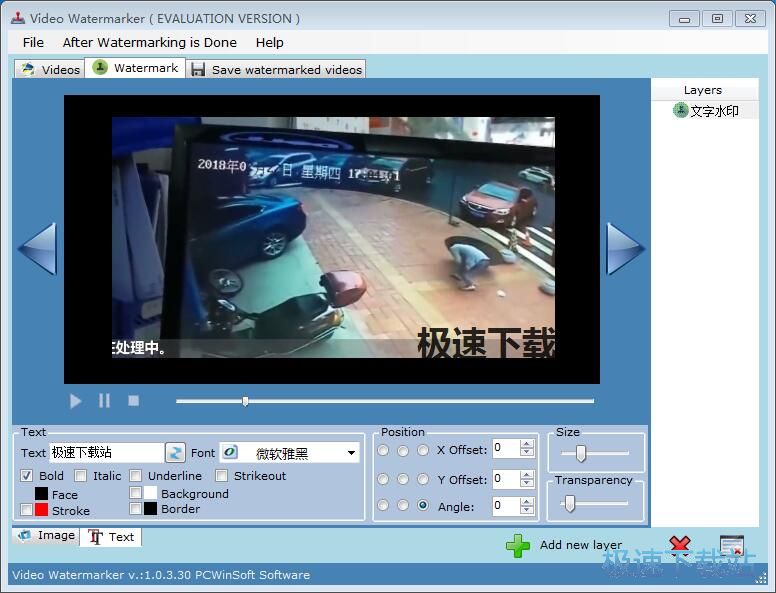Click the status bar version text
This screenshot has width=776, height=593.
pyautogui.click(x=161, y=575)
